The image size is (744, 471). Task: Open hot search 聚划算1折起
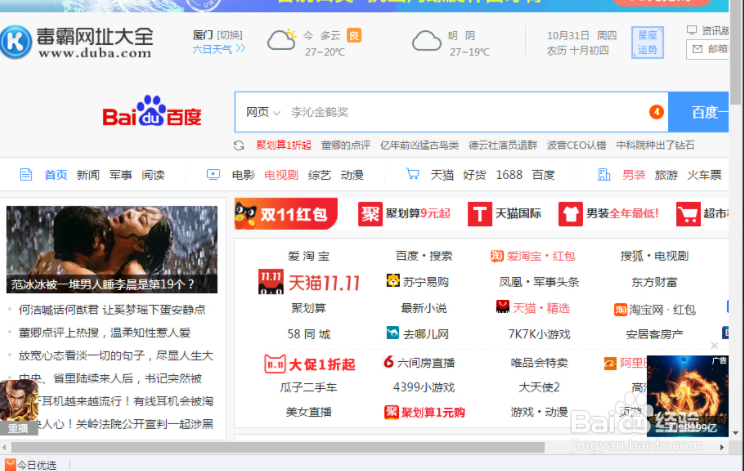tap(284, 145)
